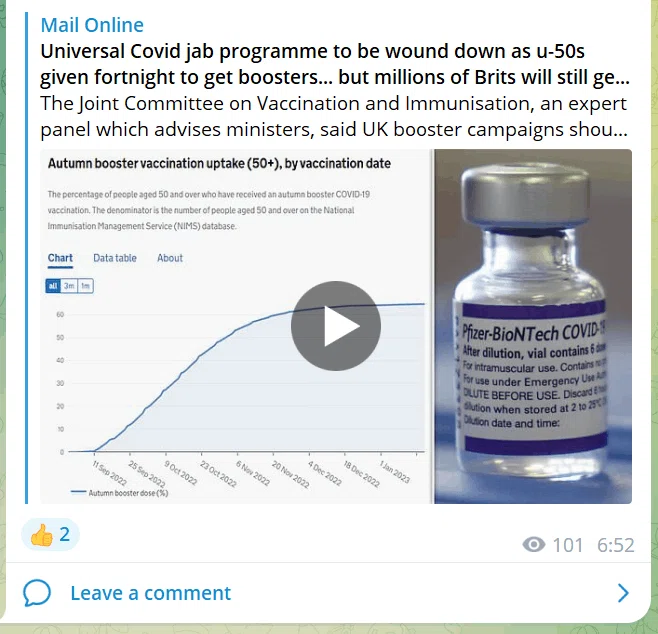658x634 pixels.
Task: Select the 'all' time range toggle
Action: (x=53, y=286)
